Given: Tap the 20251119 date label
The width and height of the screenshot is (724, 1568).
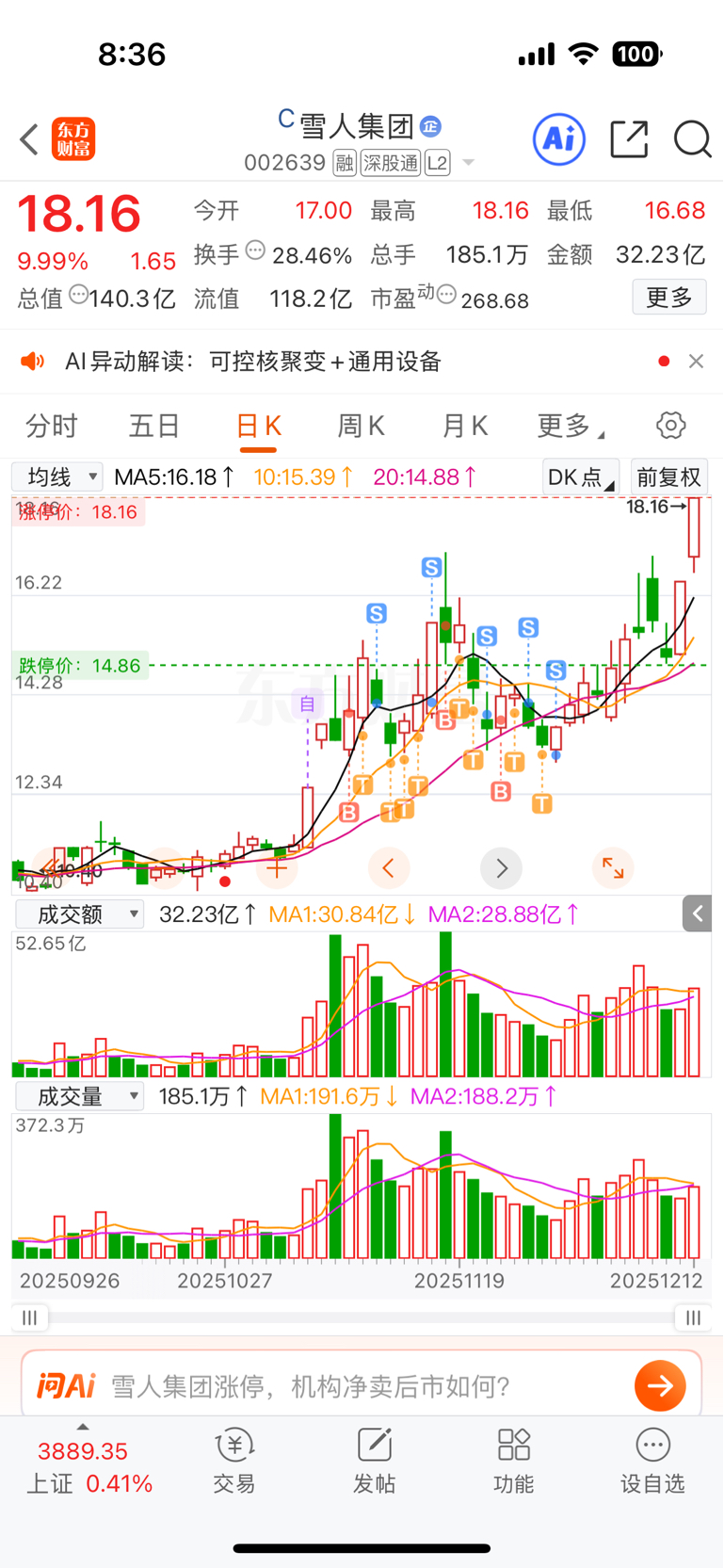Looking at the screenshot, I should tap(459, 1281).
